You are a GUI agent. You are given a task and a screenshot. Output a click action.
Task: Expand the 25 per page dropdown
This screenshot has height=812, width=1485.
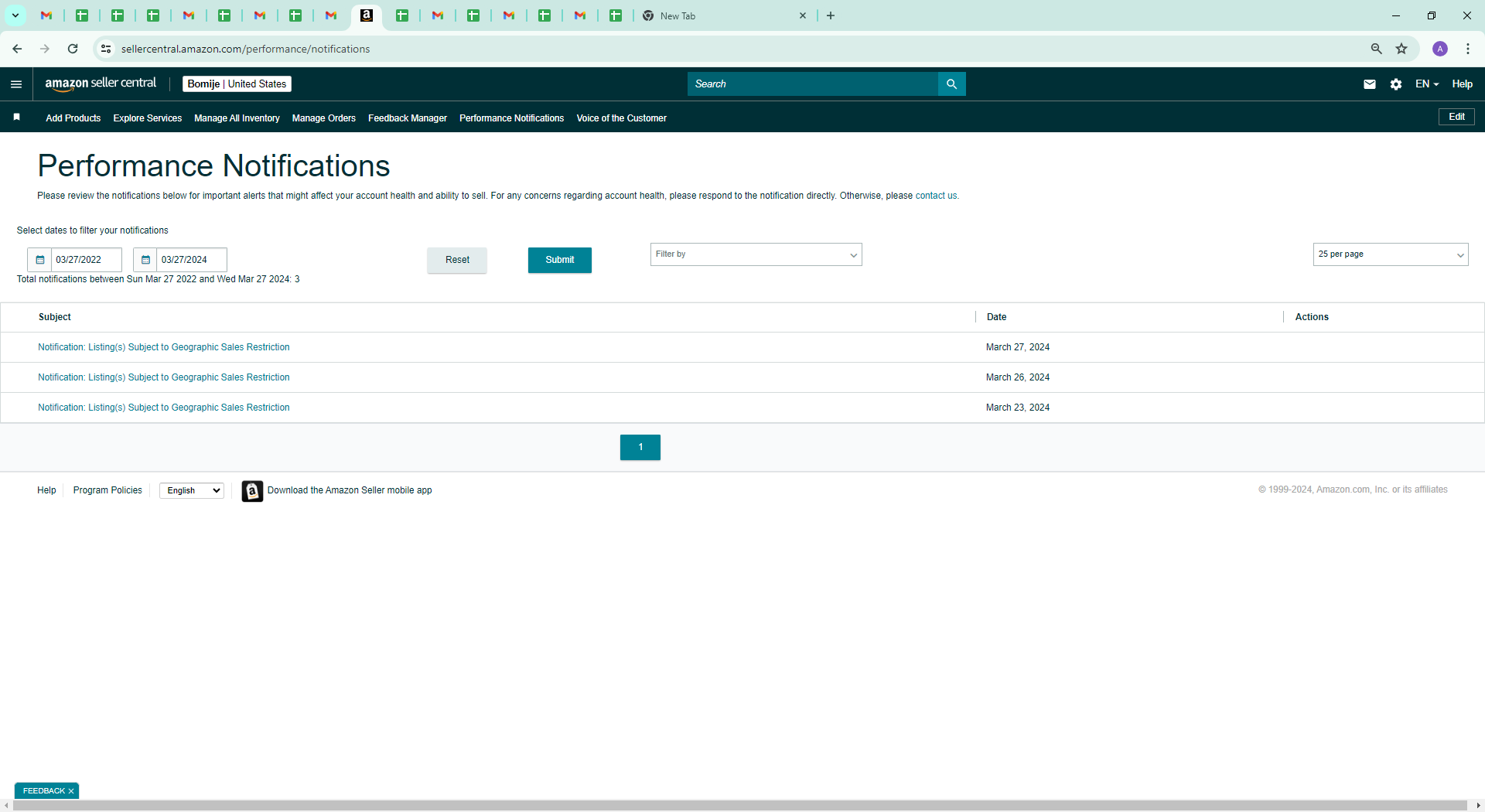[1390, 254]
